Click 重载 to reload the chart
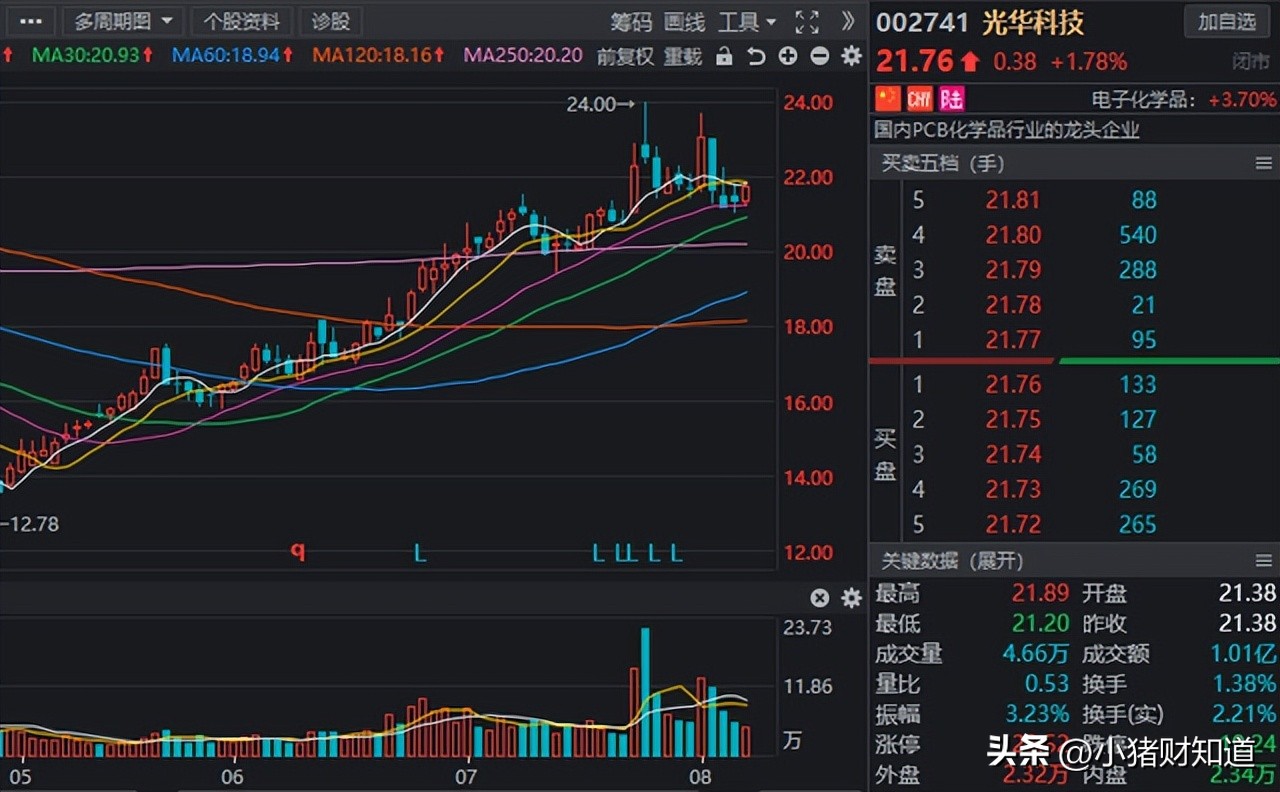This screenshot has width=1280, height=792. pyautogui.click(x=683, y=57)
